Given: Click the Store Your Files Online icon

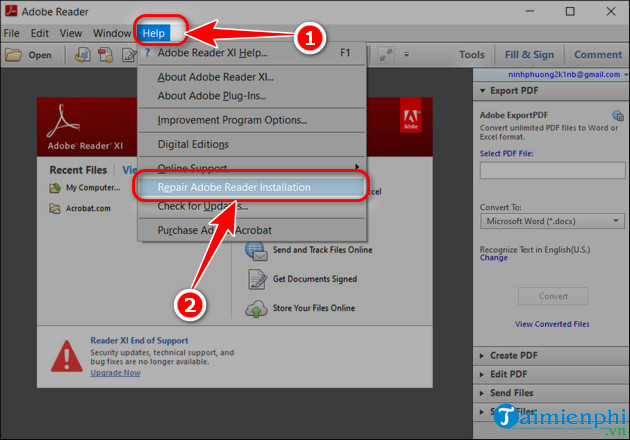Looking at the screenshot, I should (x=256, y=309).
